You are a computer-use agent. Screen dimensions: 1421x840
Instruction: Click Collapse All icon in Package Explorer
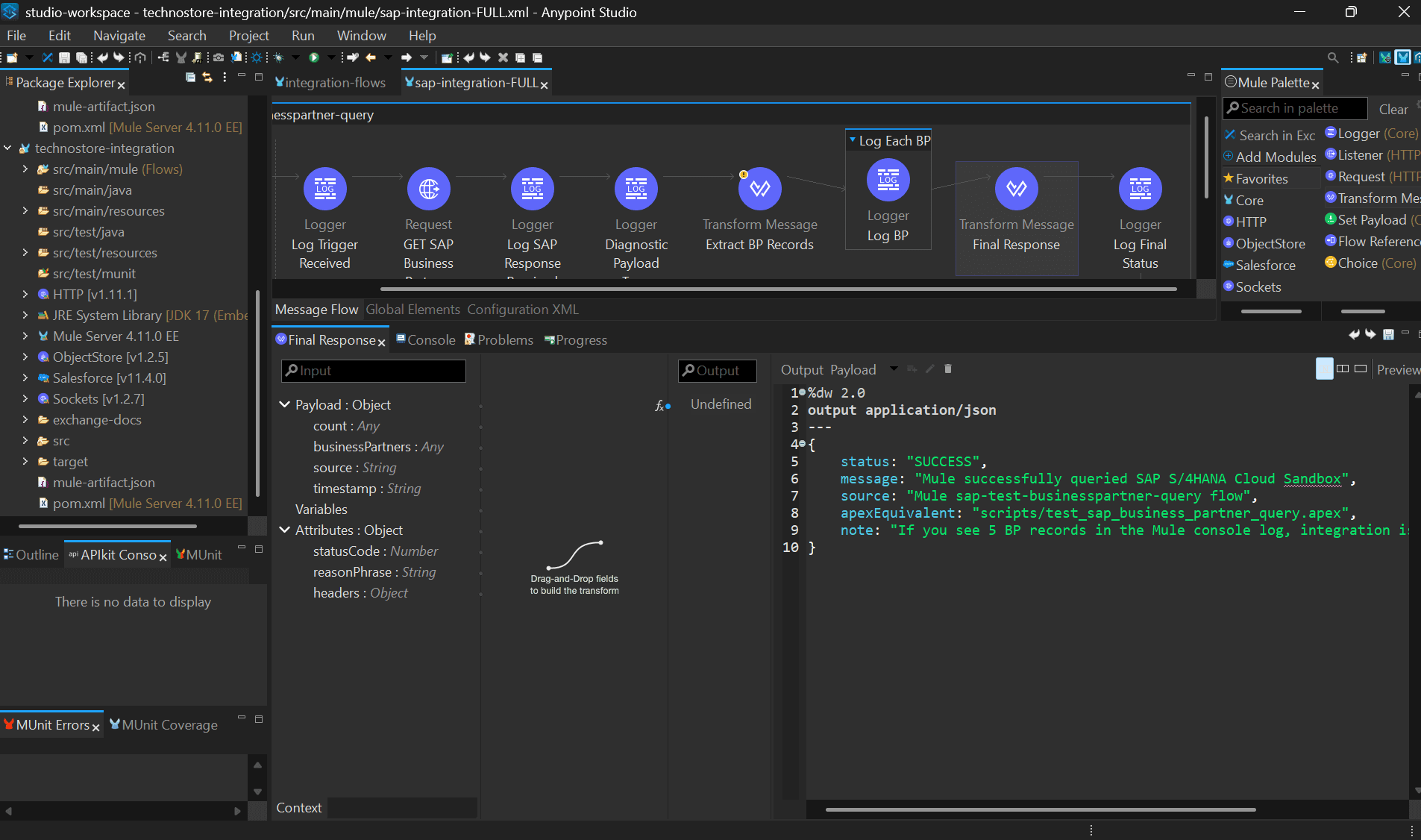click(x=190, y=77)
